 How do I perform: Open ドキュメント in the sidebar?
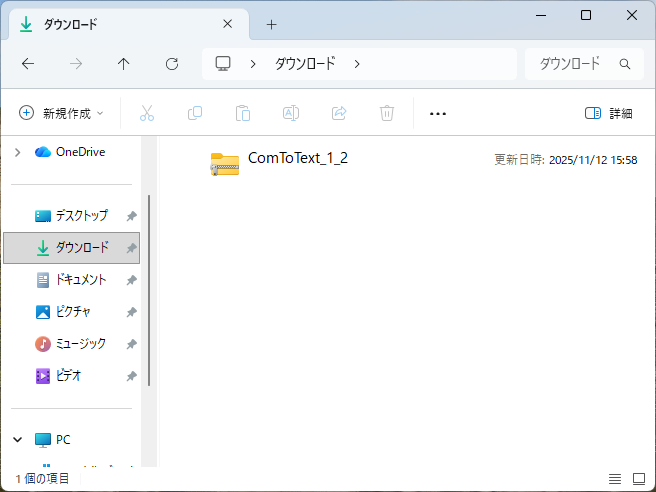[80, 280]
